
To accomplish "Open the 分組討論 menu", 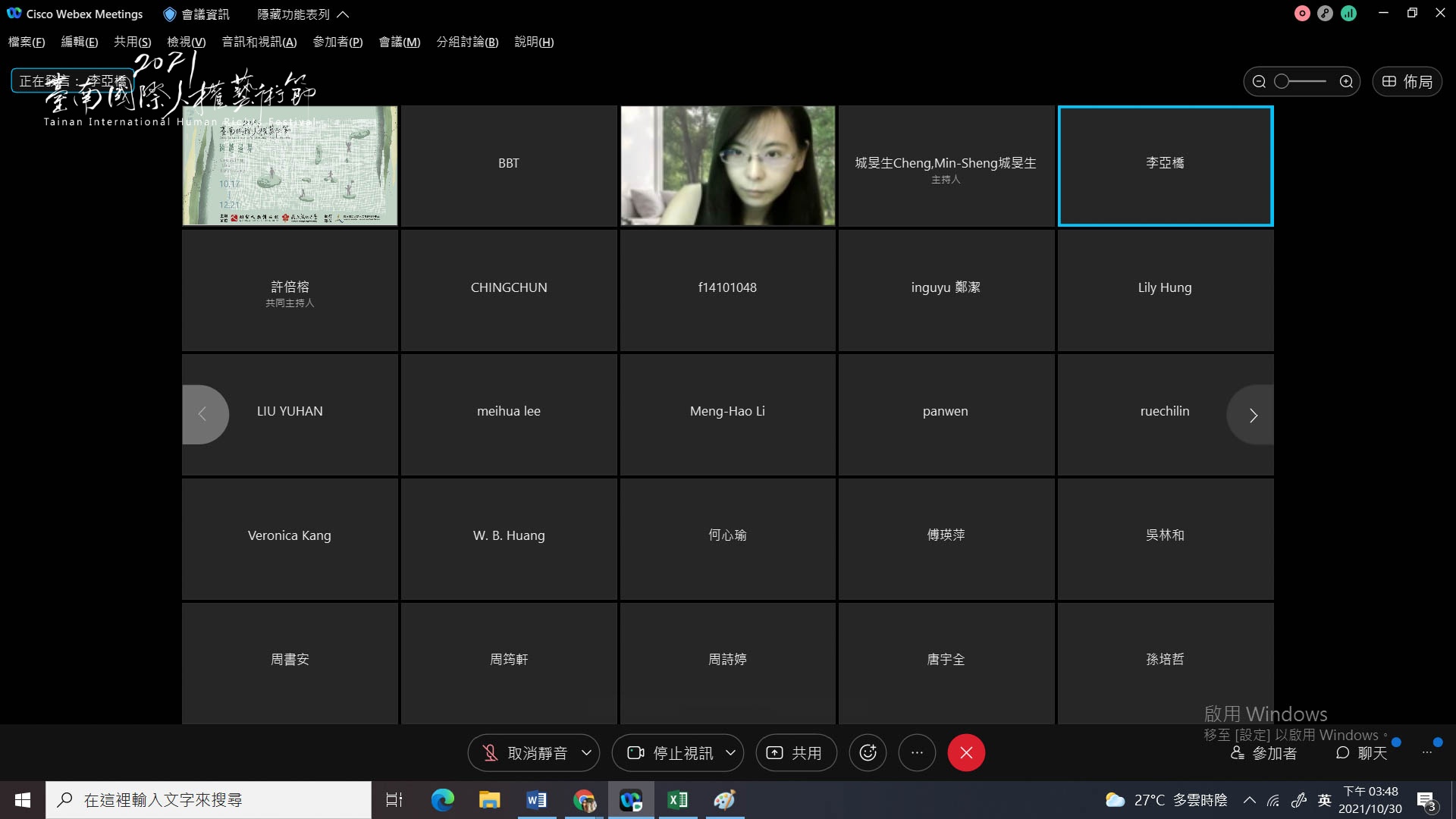I will [467, 42].
